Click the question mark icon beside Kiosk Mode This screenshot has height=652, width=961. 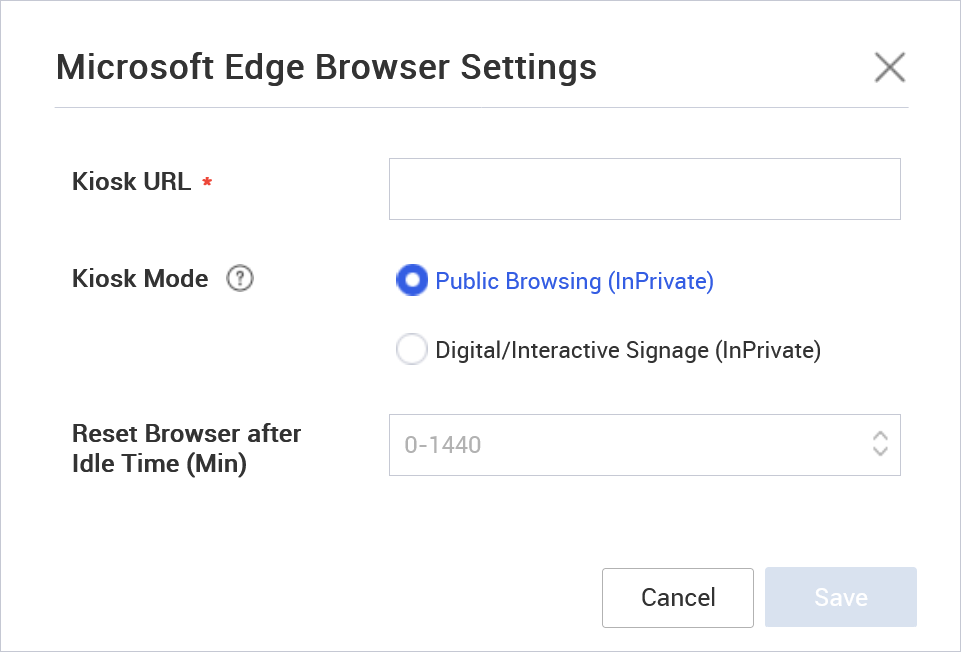(x=240, y=279)
